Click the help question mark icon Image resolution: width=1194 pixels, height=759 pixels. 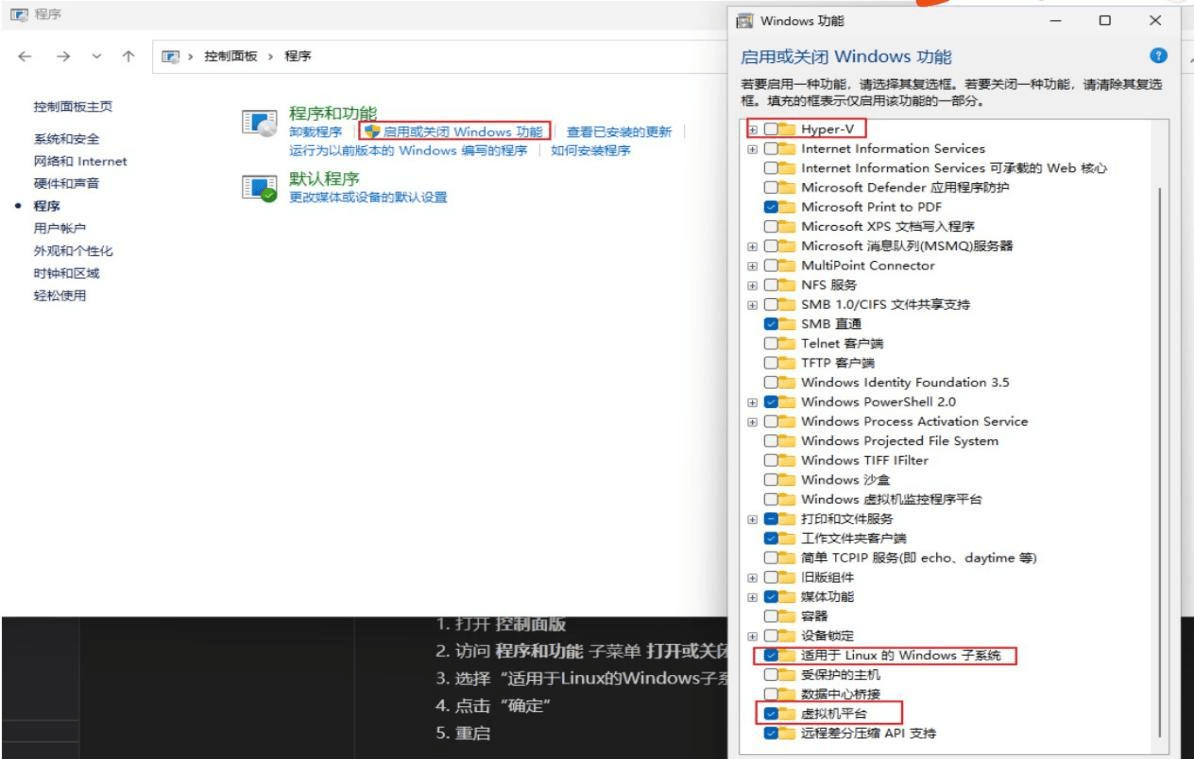pyautogui.click(x=1157, y=56)
